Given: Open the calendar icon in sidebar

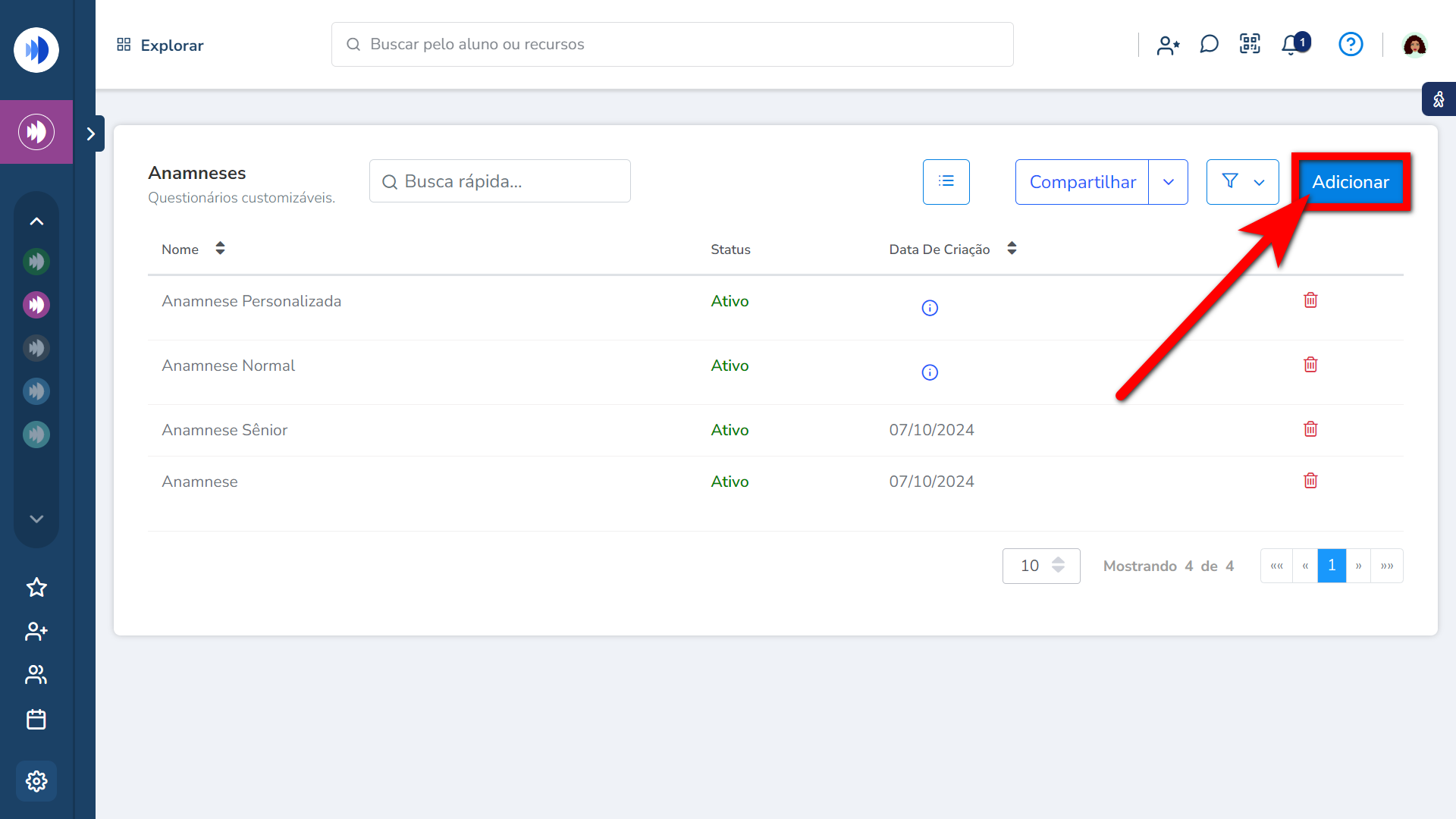Looking at the screenshot, I should (x=36, y=719).
